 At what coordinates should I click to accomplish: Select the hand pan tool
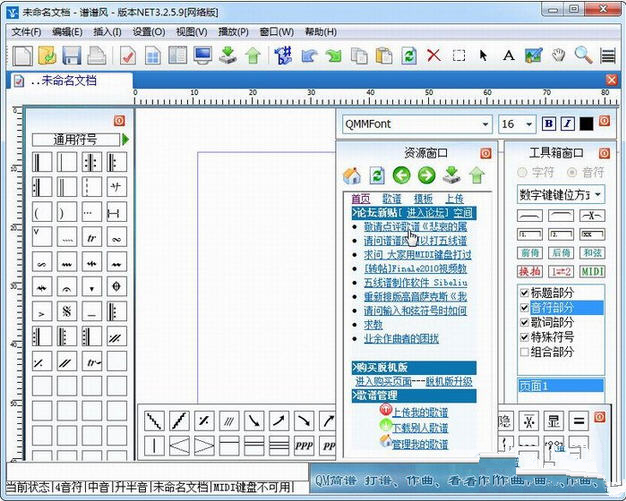(558, 55)
